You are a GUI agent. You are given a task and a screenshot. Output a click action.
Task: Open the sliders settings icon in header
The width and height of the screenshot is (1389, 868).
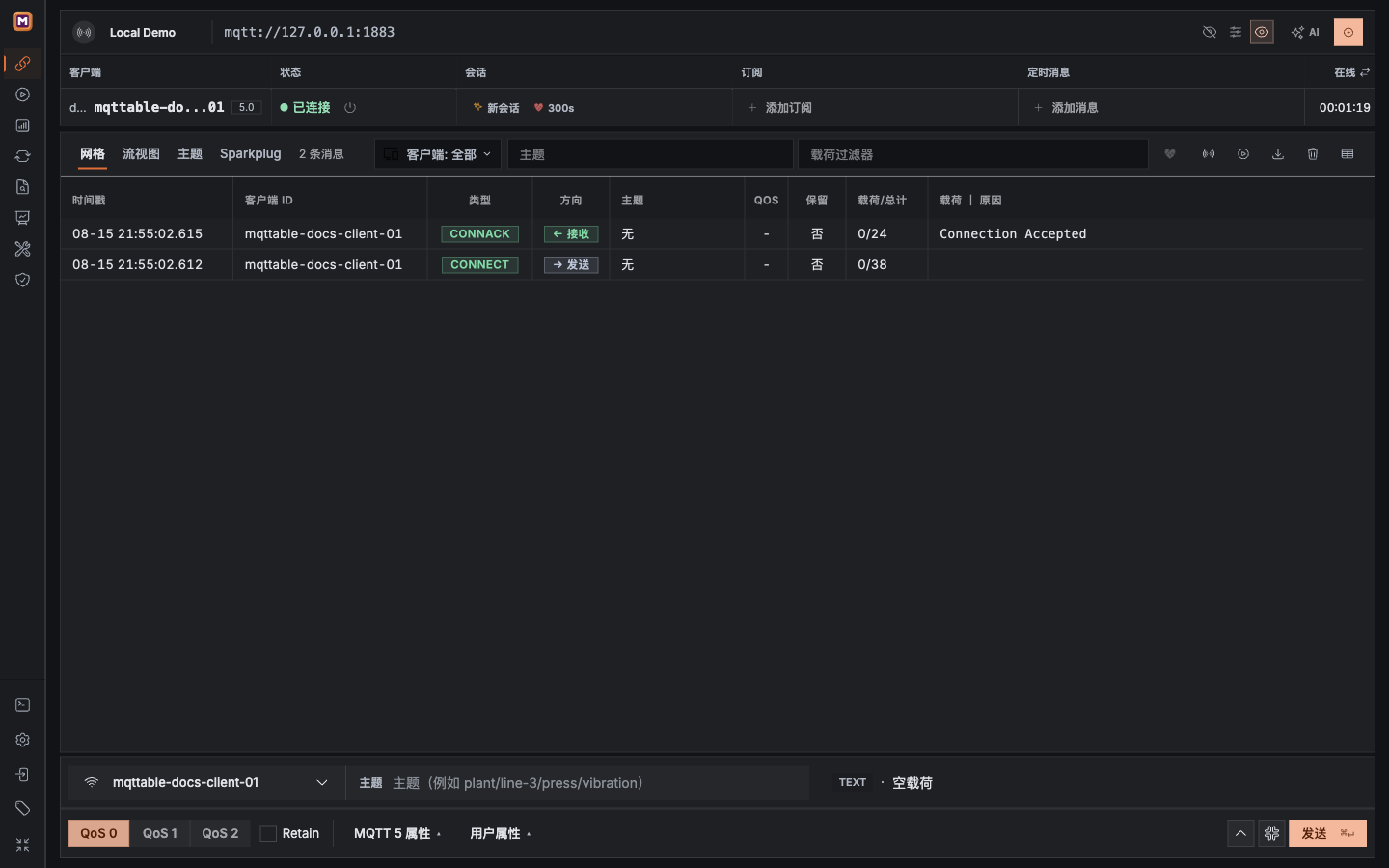(1236, 32)
